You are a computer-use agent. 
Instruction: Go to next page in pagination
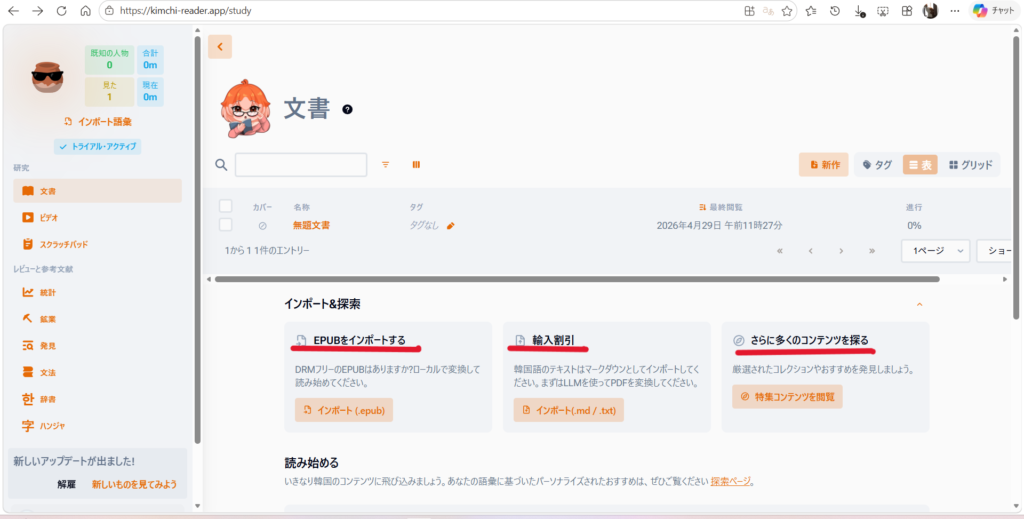pos(841,251)
